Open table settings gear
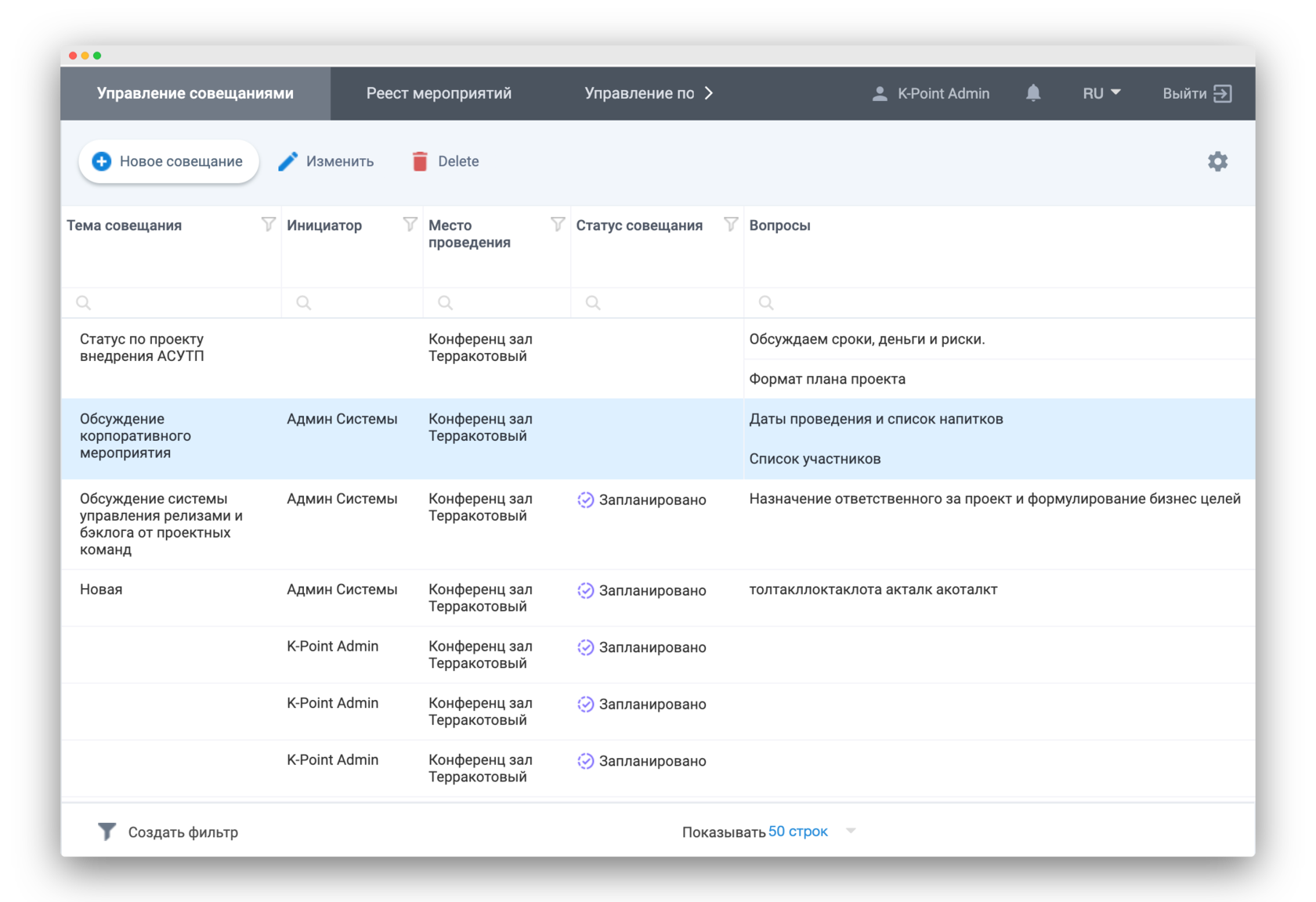This screenshot has width=1316, height=902. tap(1217, 161)
